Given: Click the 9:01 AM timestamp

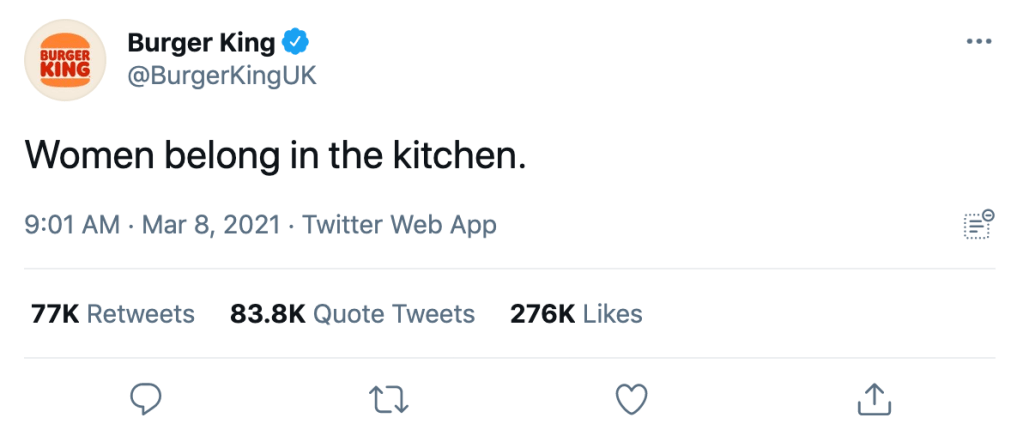Looking at the screenshot, I should point(72,225).
